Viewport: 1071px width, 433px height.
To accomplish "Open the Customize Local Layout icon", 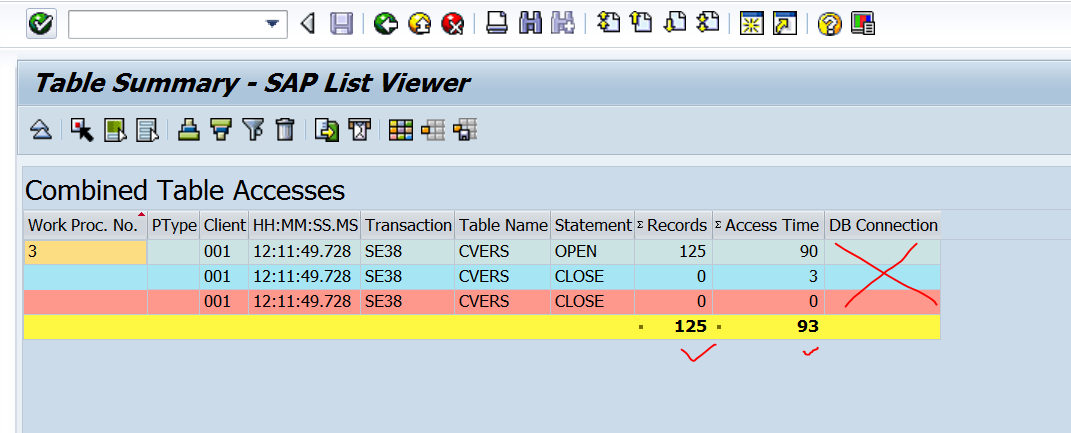I will [x=863, y=24].
